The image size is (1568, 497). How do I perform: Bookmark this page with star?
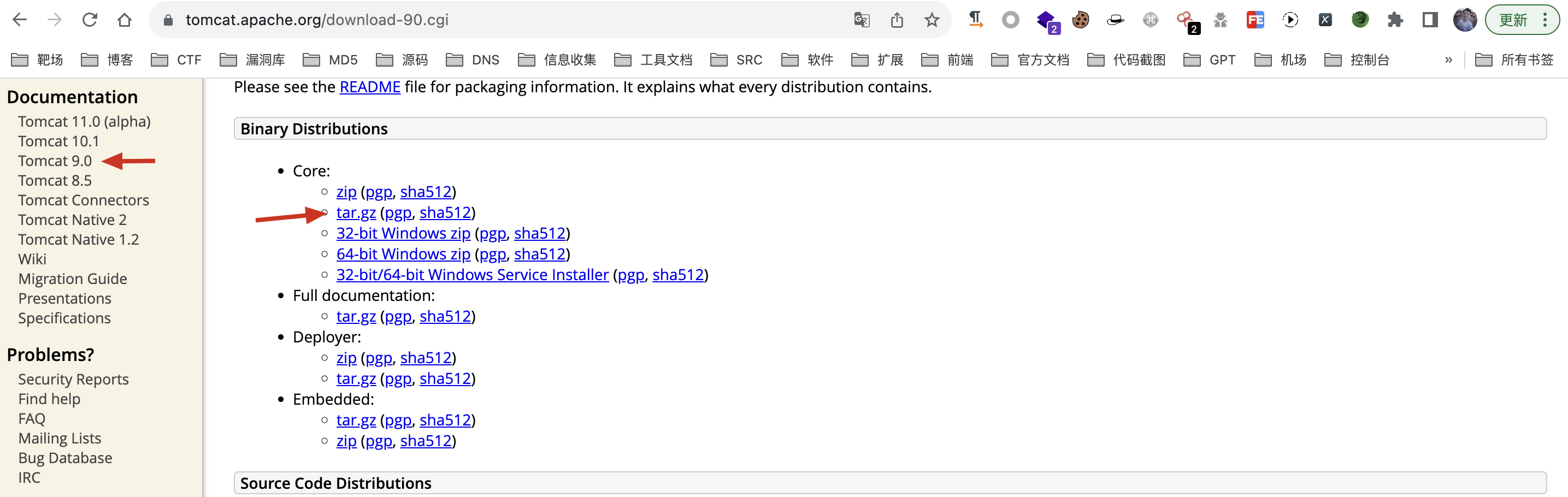coord(932,20)
